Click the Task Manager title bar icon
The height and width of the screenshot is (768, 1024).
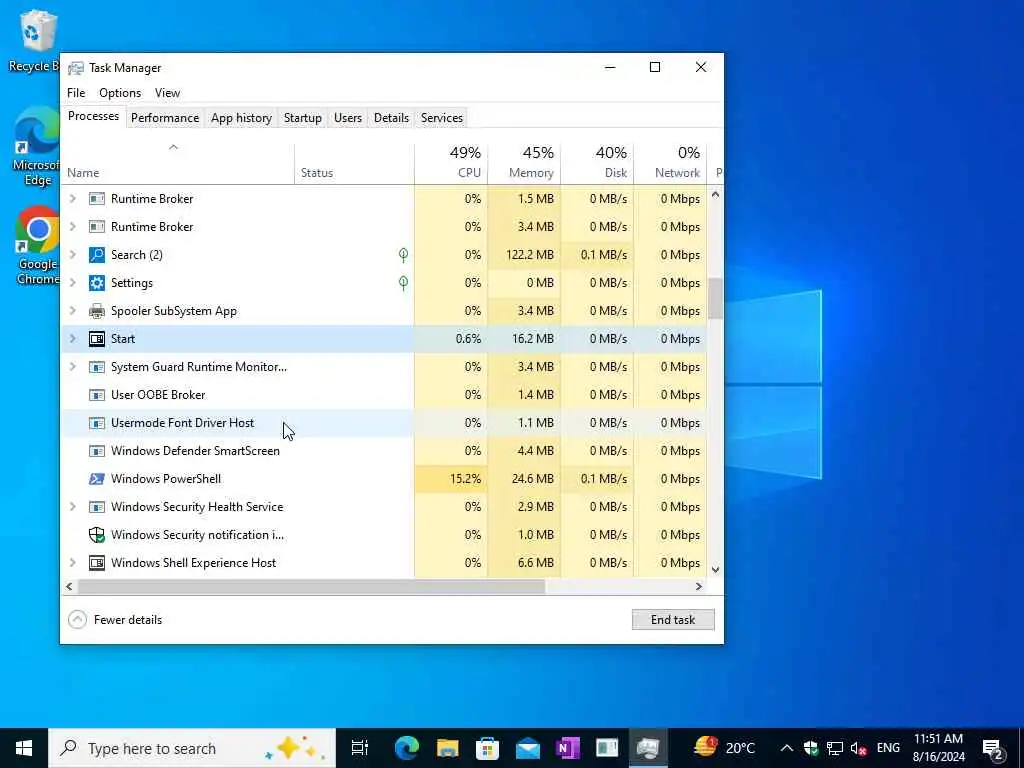[x=76, y=68]
